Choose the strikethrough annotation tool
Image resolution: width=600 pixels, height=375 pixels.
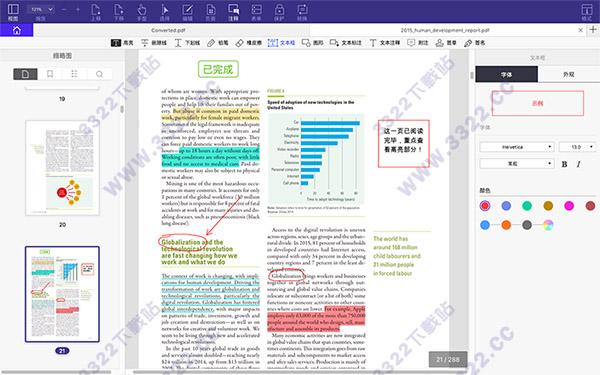pyautogui.click(x=154, y=43)
